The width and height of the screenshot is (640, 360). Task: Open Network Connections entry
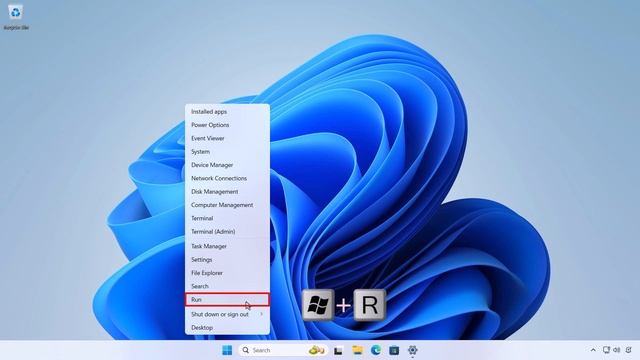tap(227, 178)
